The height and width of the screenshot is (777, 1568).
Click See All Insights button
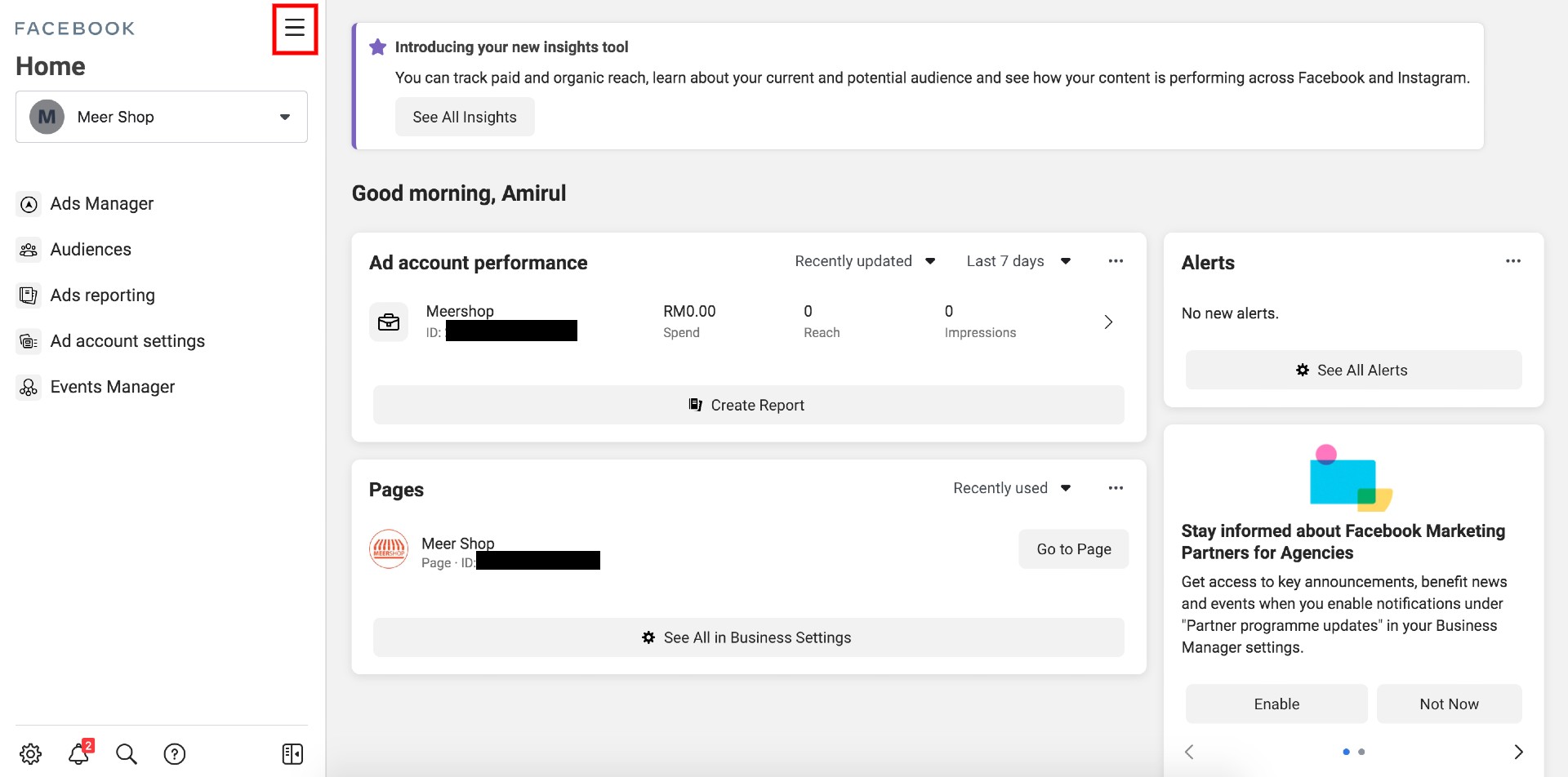(x=465, y=117)
